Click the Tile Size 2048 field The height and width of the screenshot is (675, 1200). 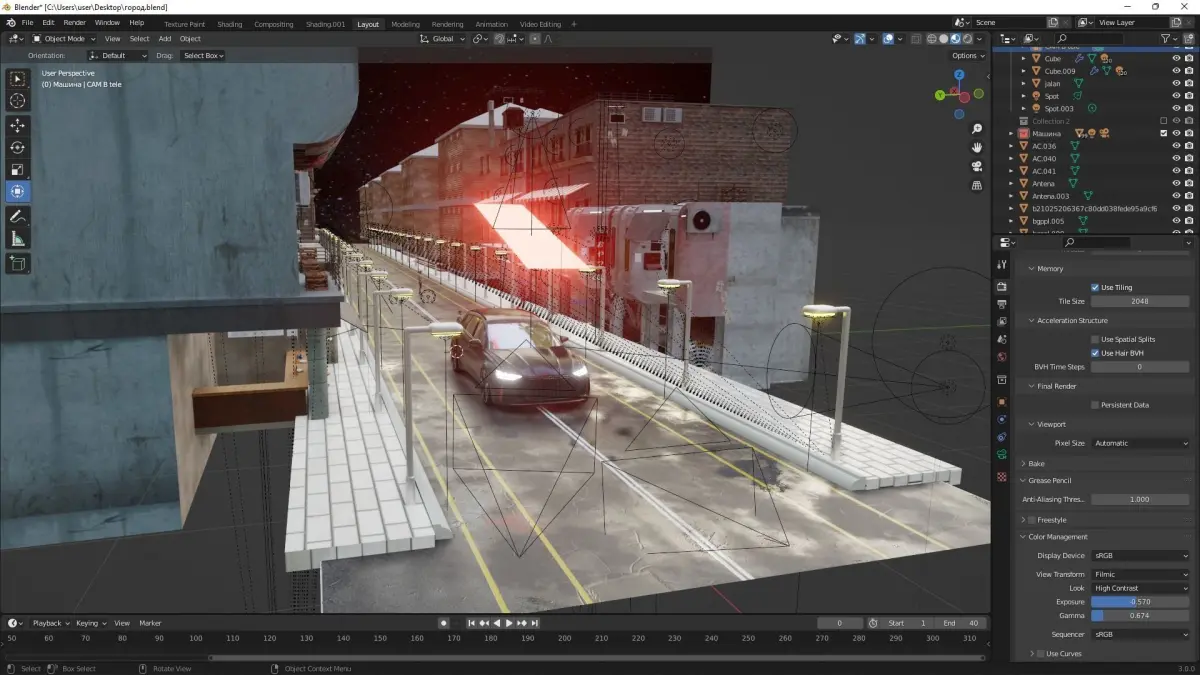[1140, 301]
